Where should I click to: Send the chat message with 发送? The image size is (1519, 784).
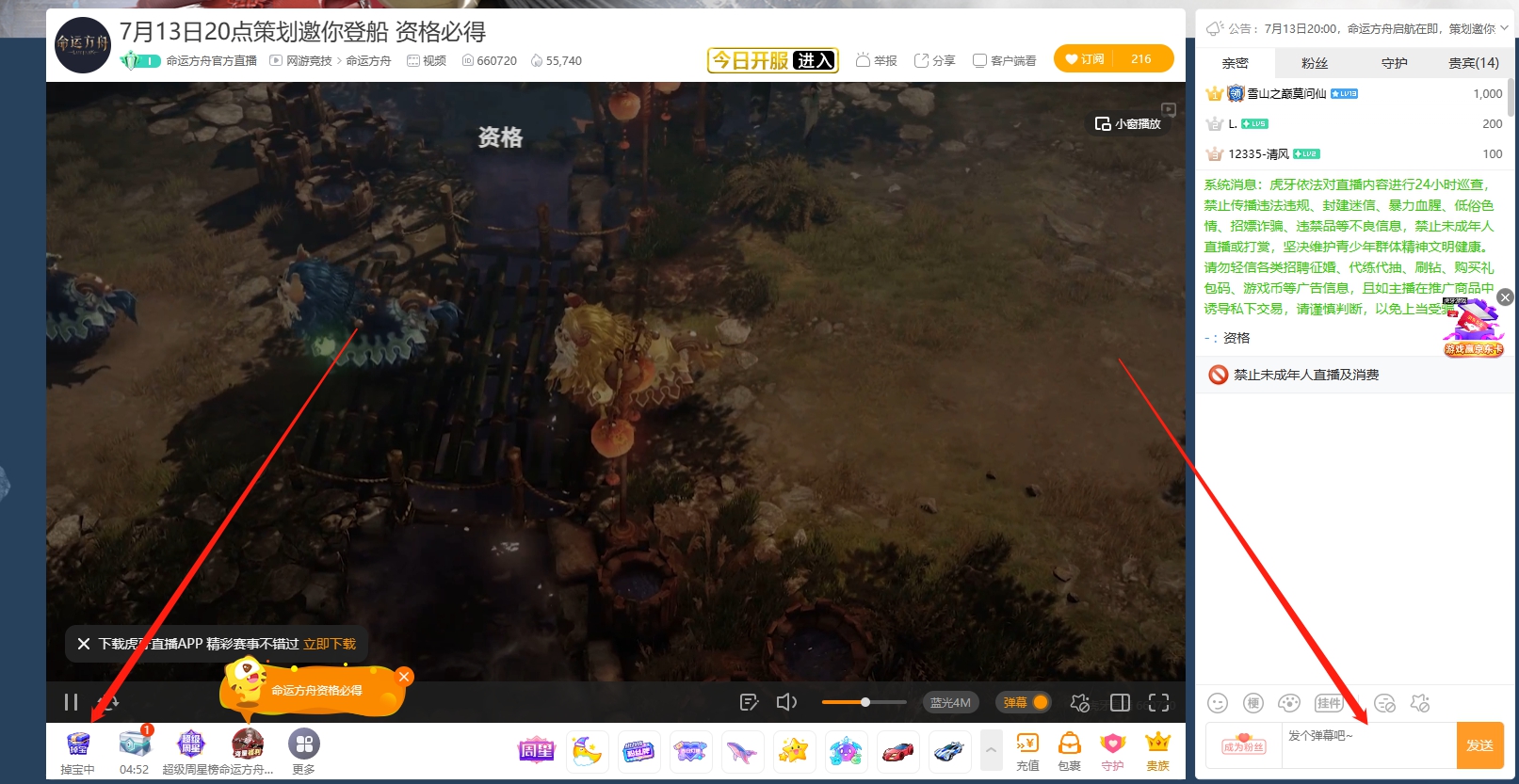point(1479,745)
